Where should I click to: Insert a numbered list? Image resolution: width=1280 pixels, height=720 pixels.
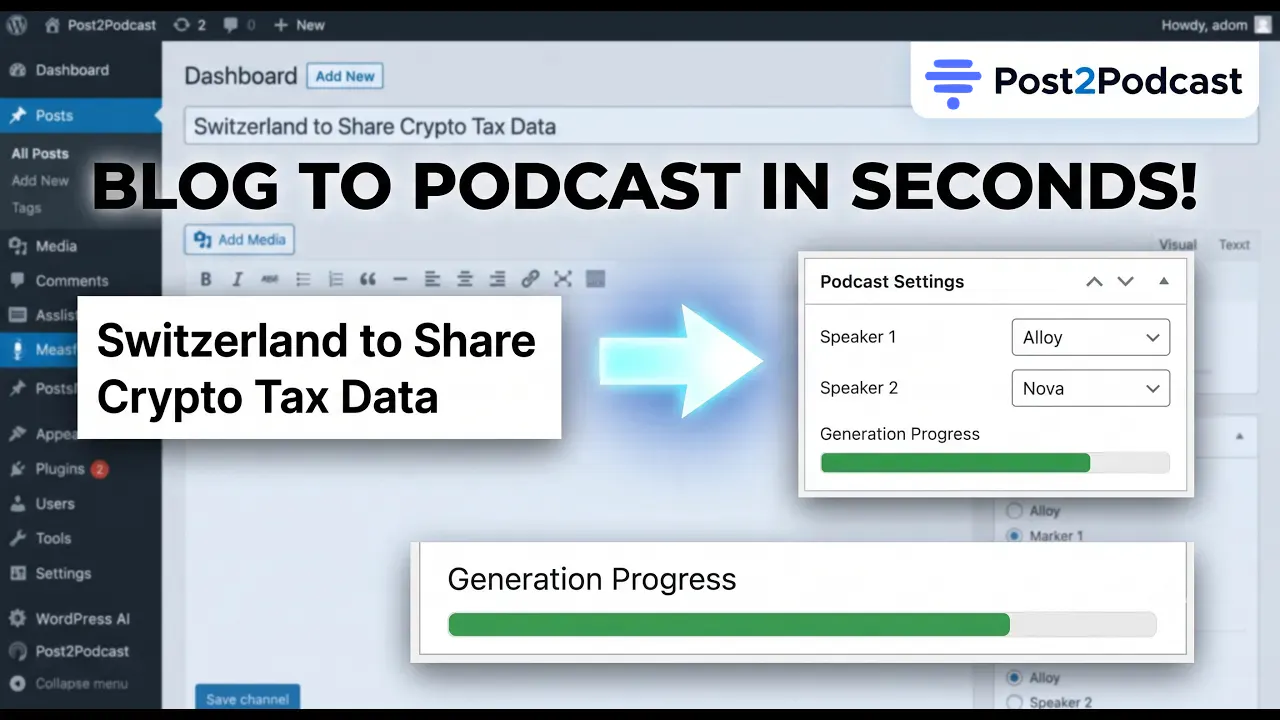click(336, 279)
